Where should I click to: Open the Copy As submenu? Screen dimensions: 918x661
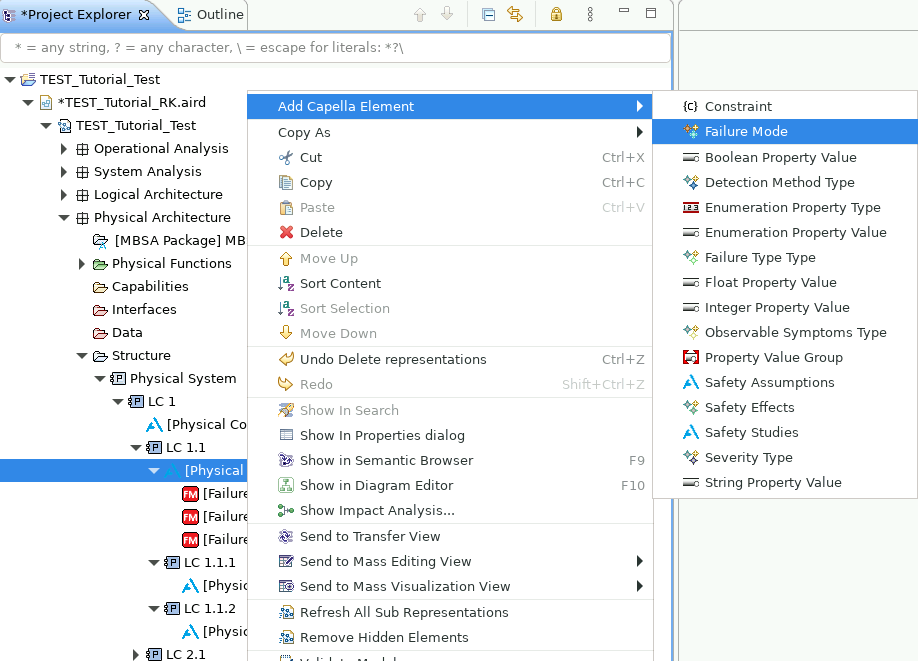[x=450, y=132]
